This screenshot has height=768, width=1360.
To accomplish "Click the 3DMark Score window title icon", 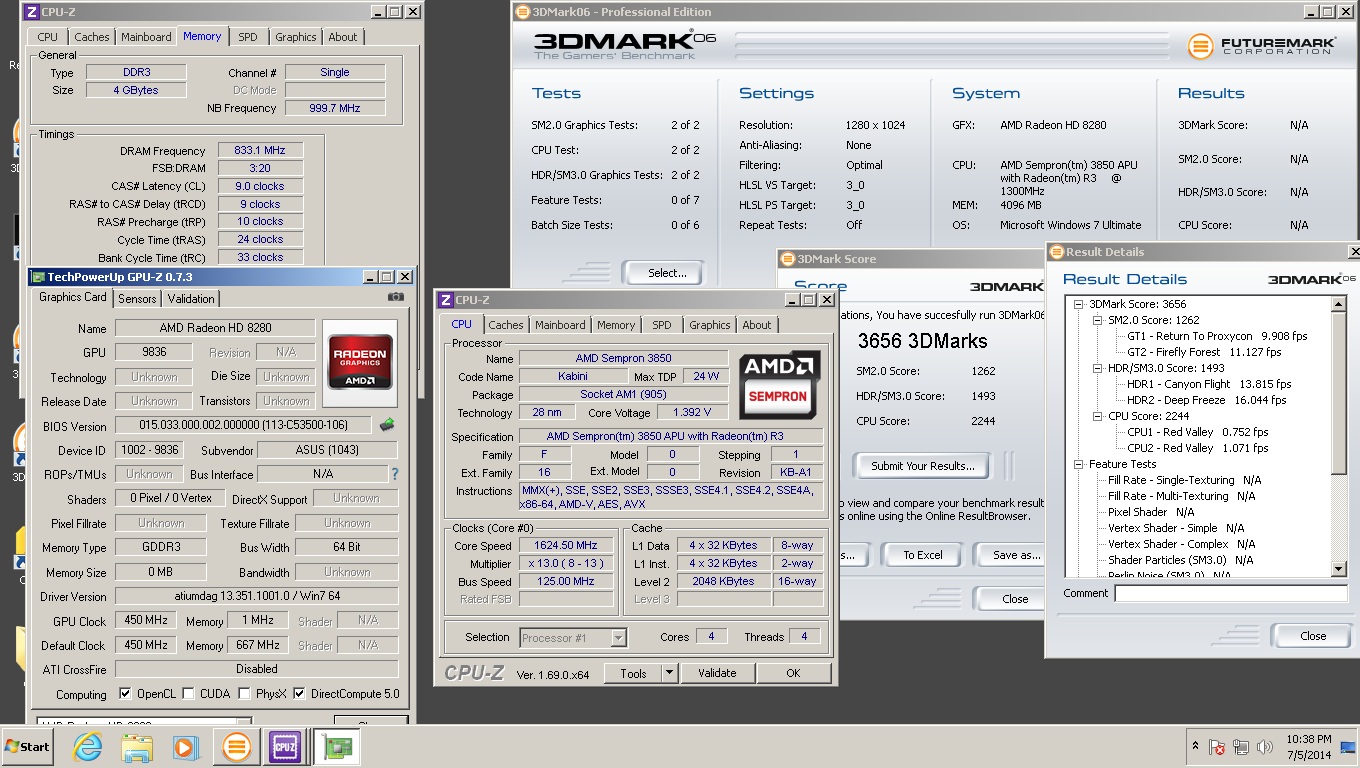I will click(788, 259).
